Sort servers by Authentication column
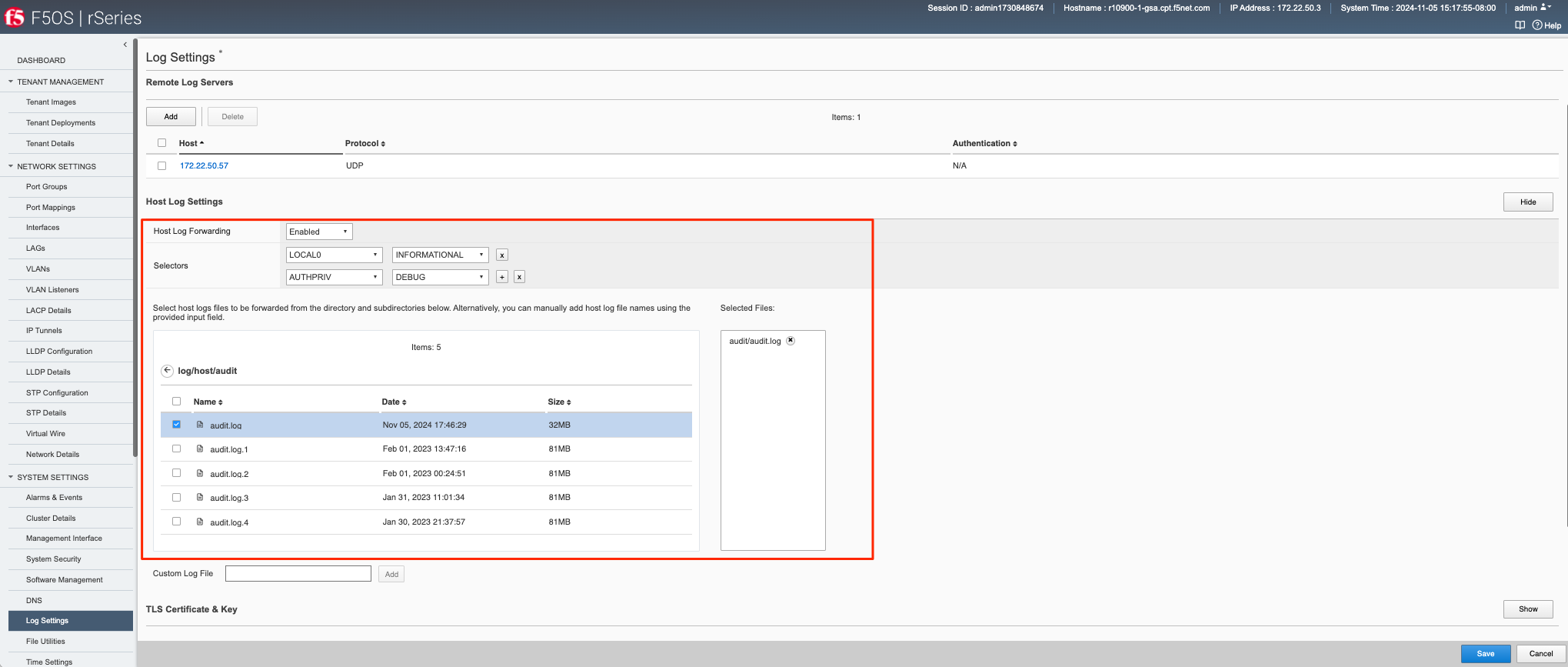The width and height of the screenshot is (1568, 667). click(x=985, y=143)
